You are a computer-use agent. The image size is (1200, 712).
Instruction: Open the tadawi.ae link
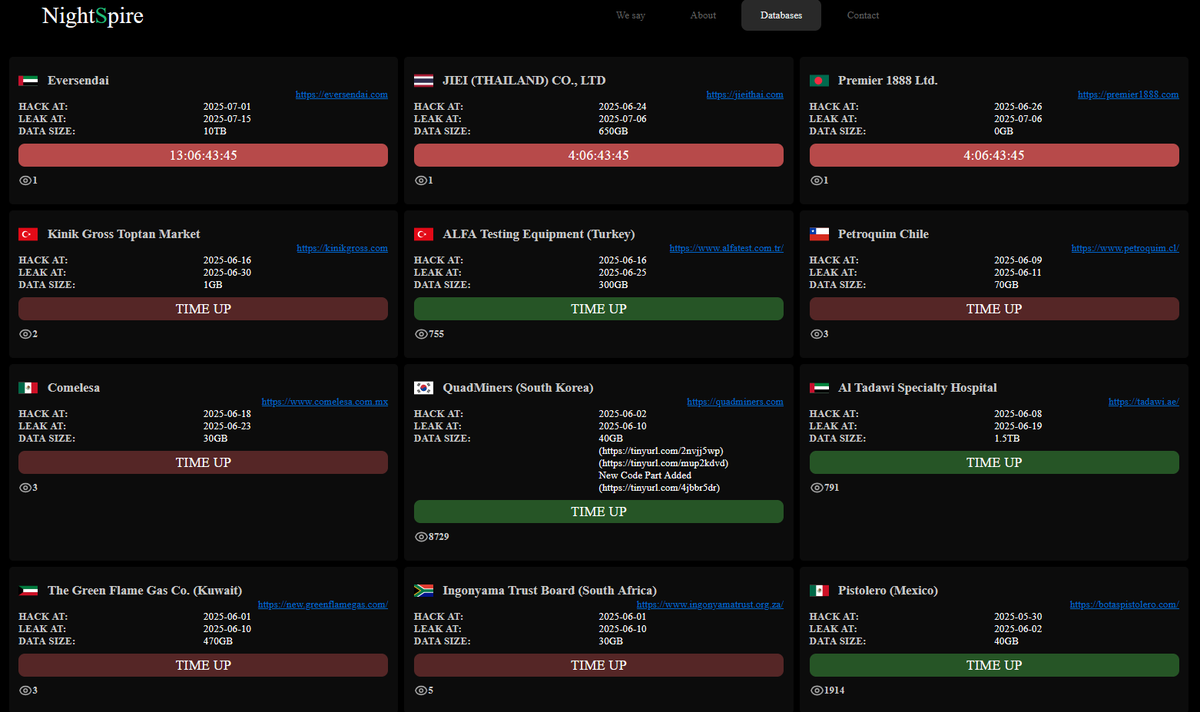(1144, 402)
